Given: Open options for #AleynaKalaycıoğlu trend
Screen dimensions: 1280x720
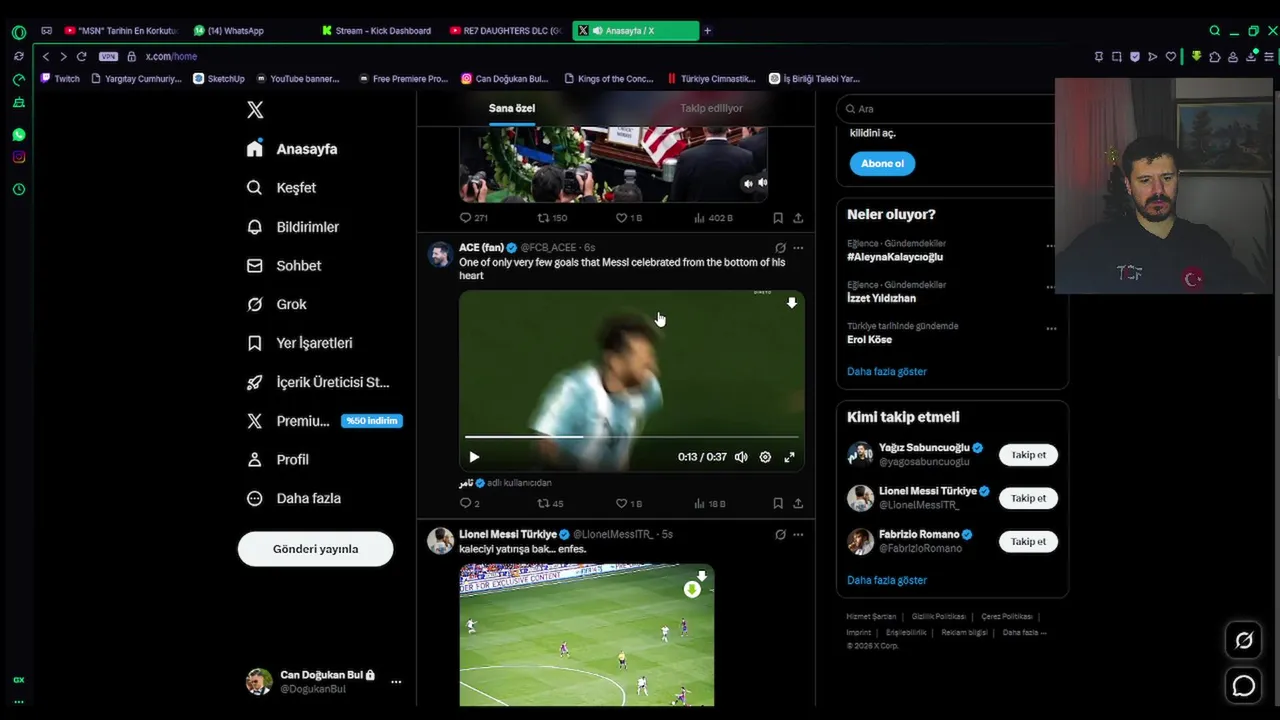Looking at the screenshot, I should tap(1050, 245).
